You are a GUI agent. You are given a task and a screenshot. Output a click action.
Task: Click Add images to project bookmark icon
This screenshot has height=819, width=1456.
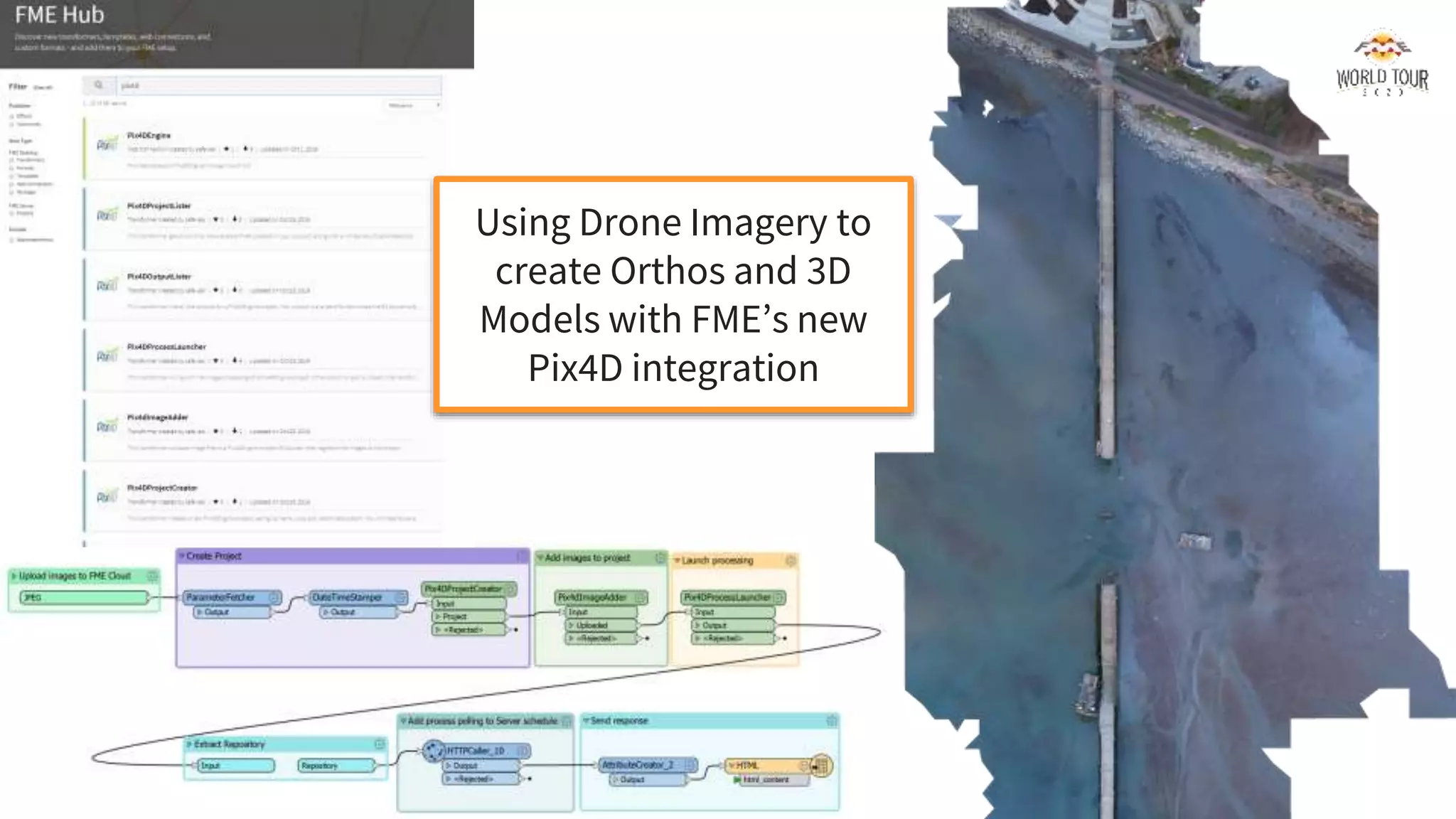[660, 558]
